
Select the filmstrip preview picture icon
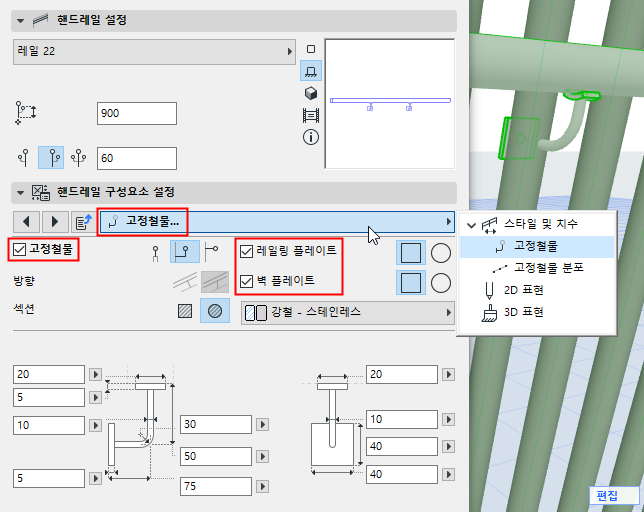pos(311,115)
